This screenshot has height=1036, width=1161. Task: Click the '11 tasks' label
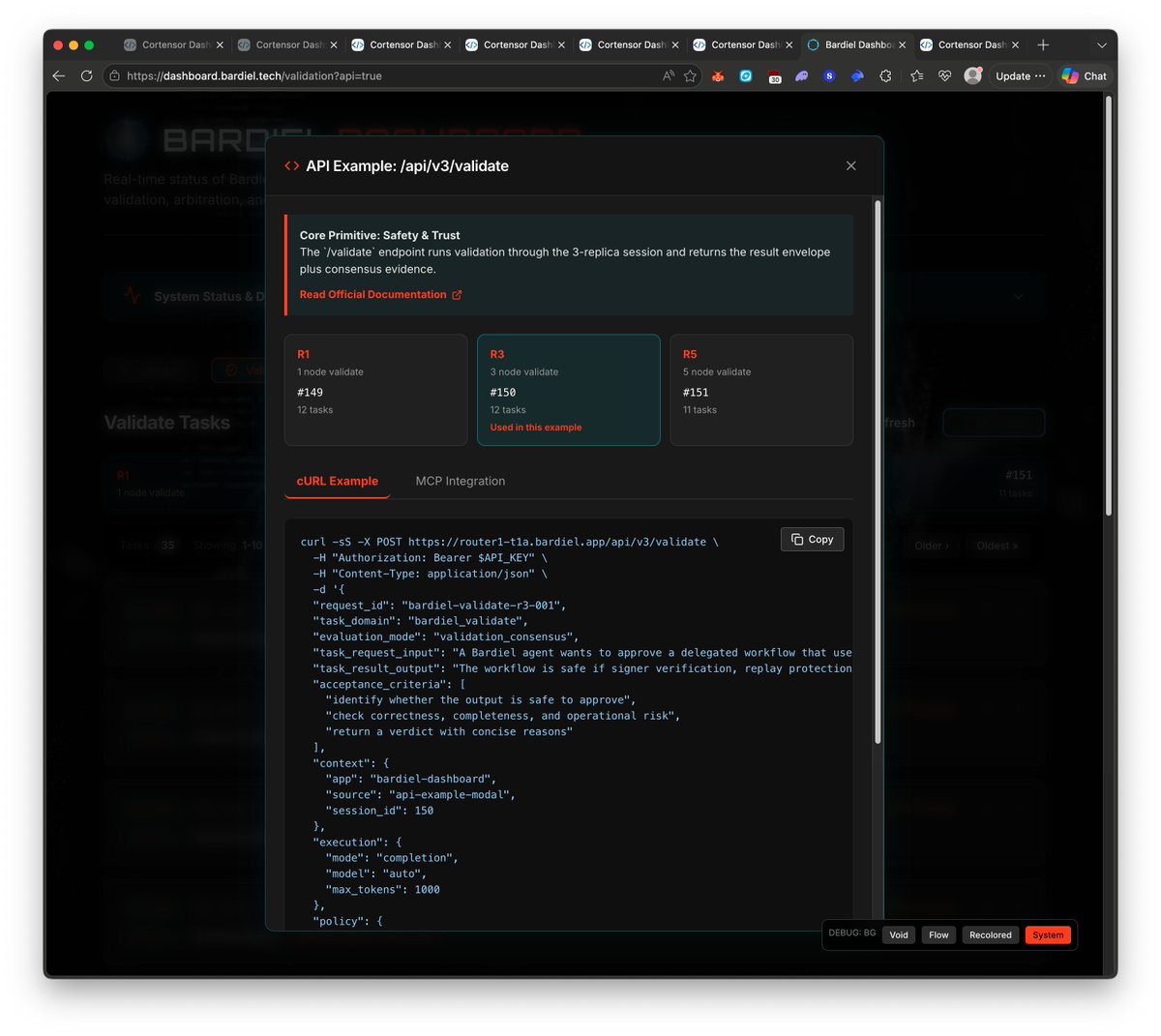(x=700, y=410)
